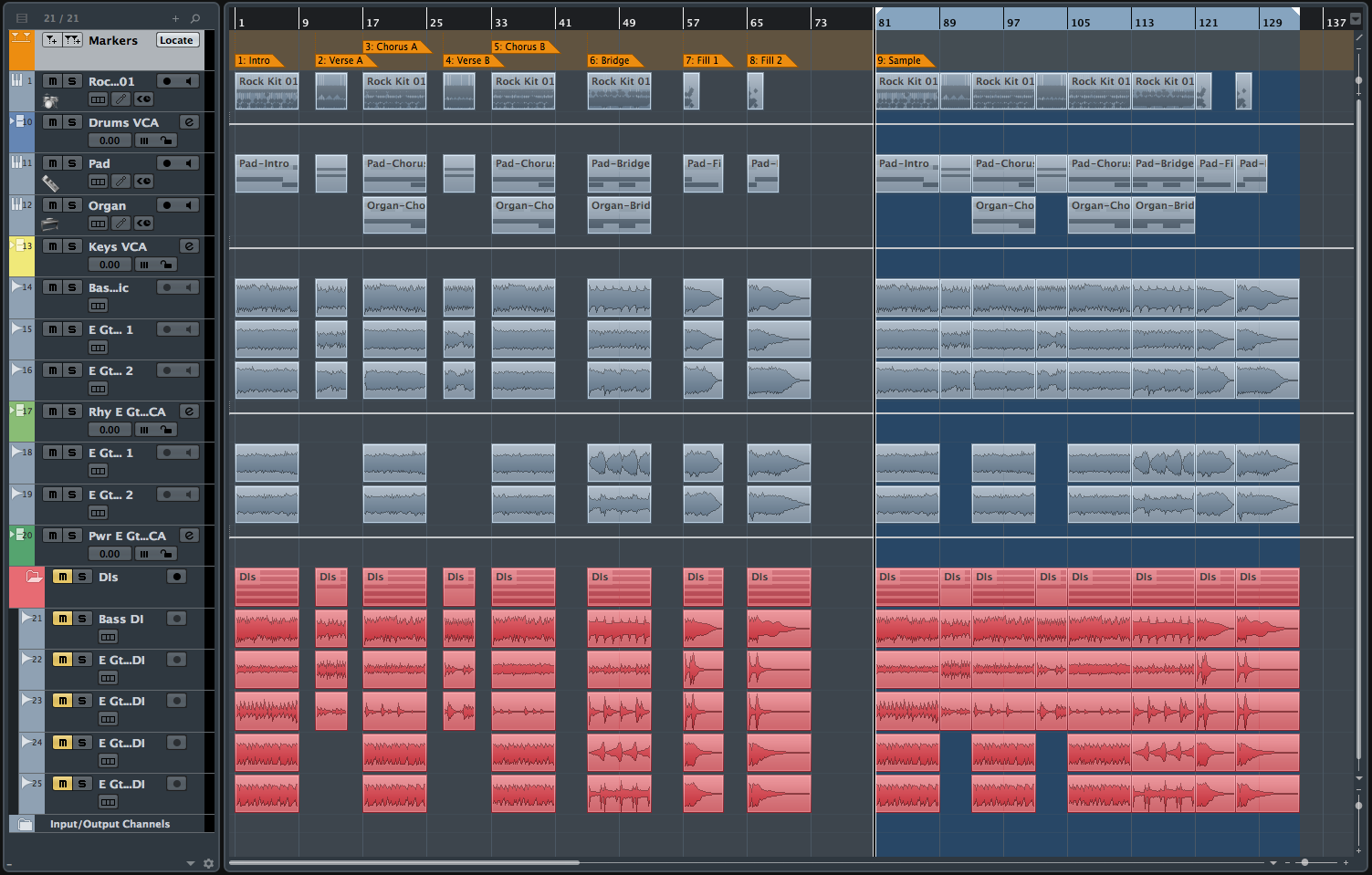Expand the Pwr E Gt...CA track arrow

click(x=11, y=536)
